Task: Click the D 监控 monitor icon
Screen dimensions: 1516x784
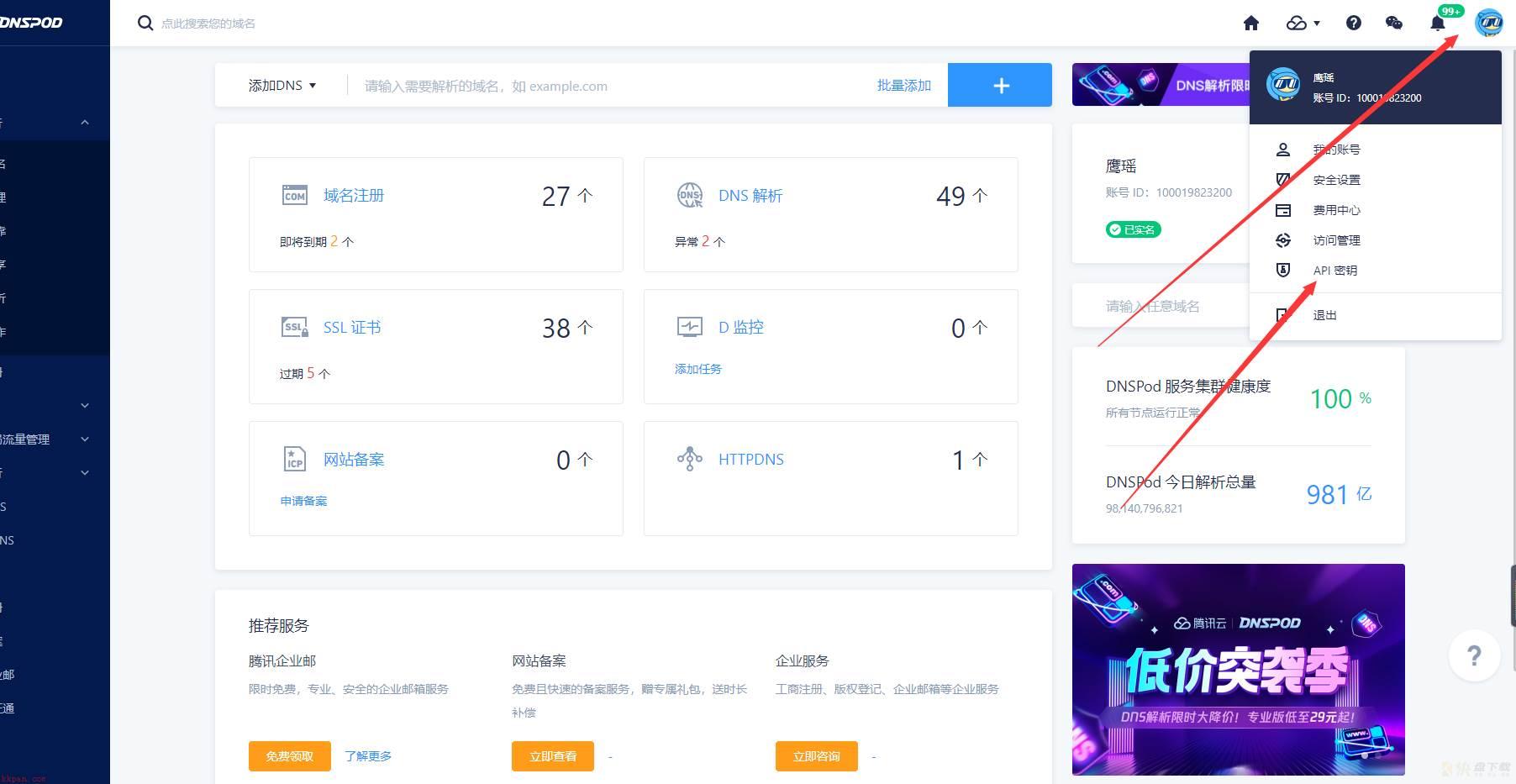Action: (690, 327)
